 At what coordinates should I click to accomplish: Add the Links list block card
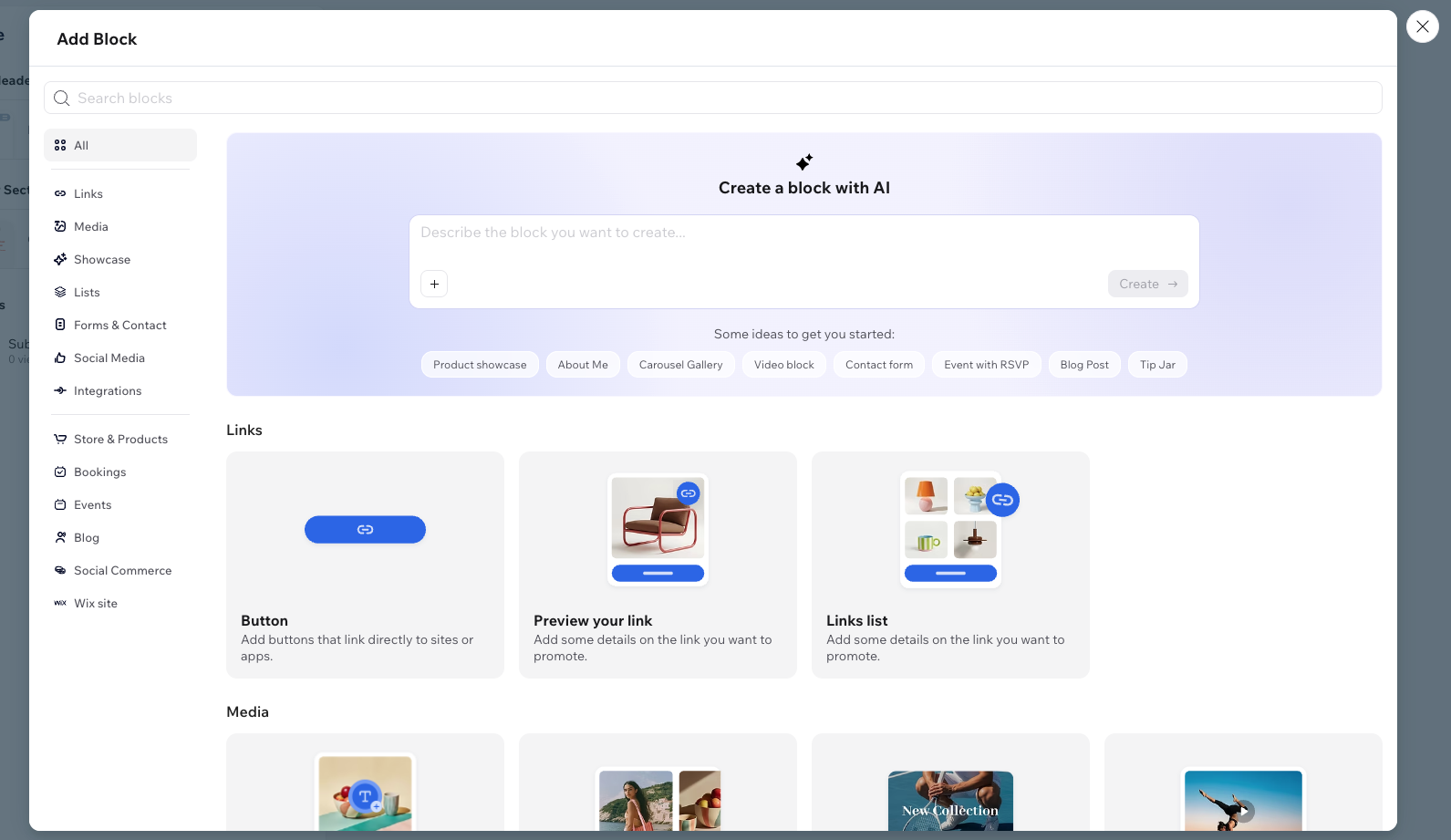950,565
